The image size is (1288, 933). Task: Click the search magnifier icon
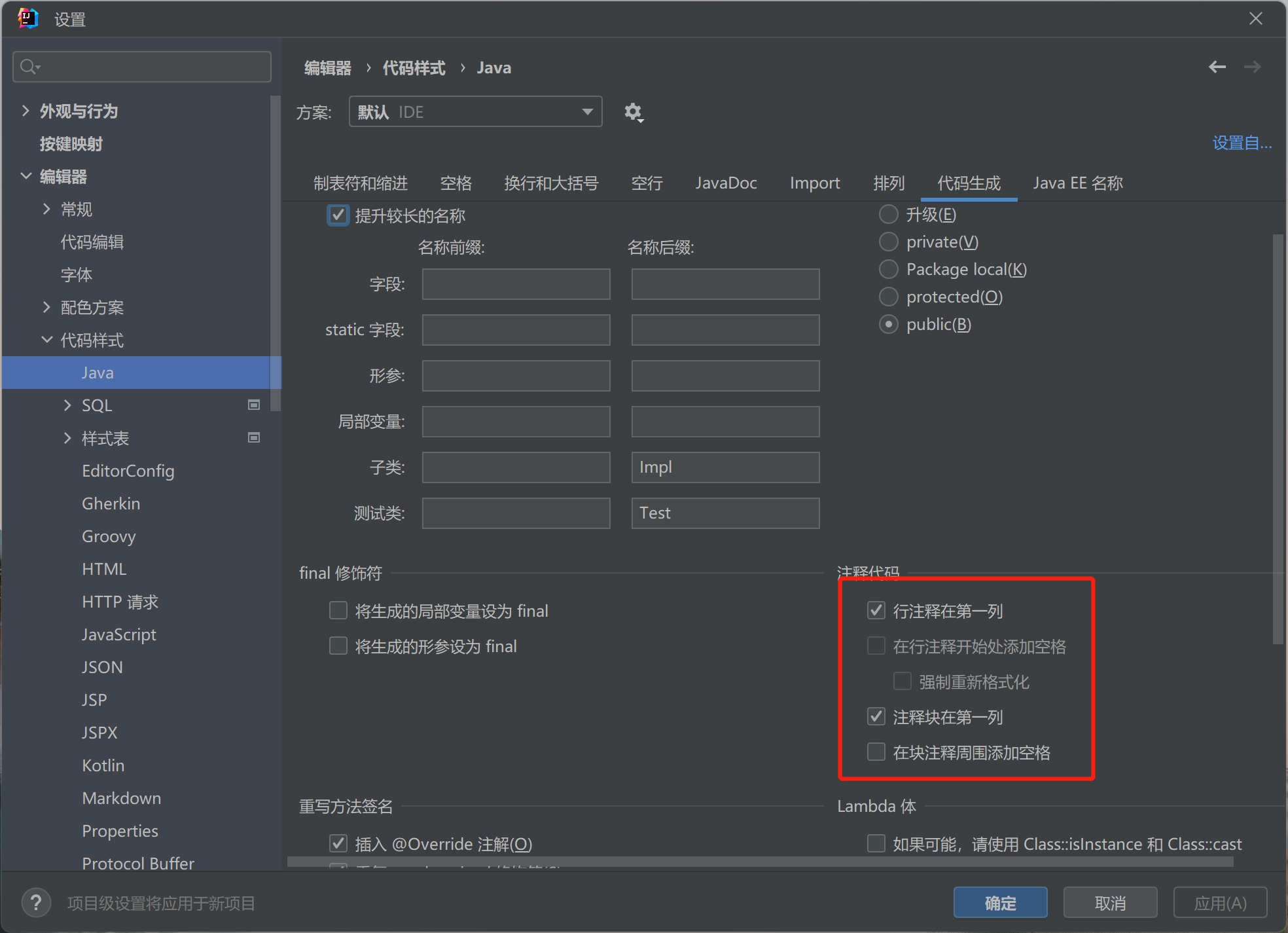click(x=29, y=67)
